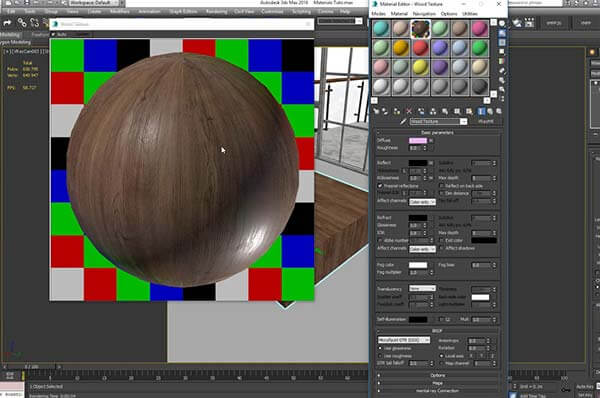The width and height of the screenshot is (600, 398).
Task: Open BRDF type Microfacet GTR dropdown
Action: (404, 340)
